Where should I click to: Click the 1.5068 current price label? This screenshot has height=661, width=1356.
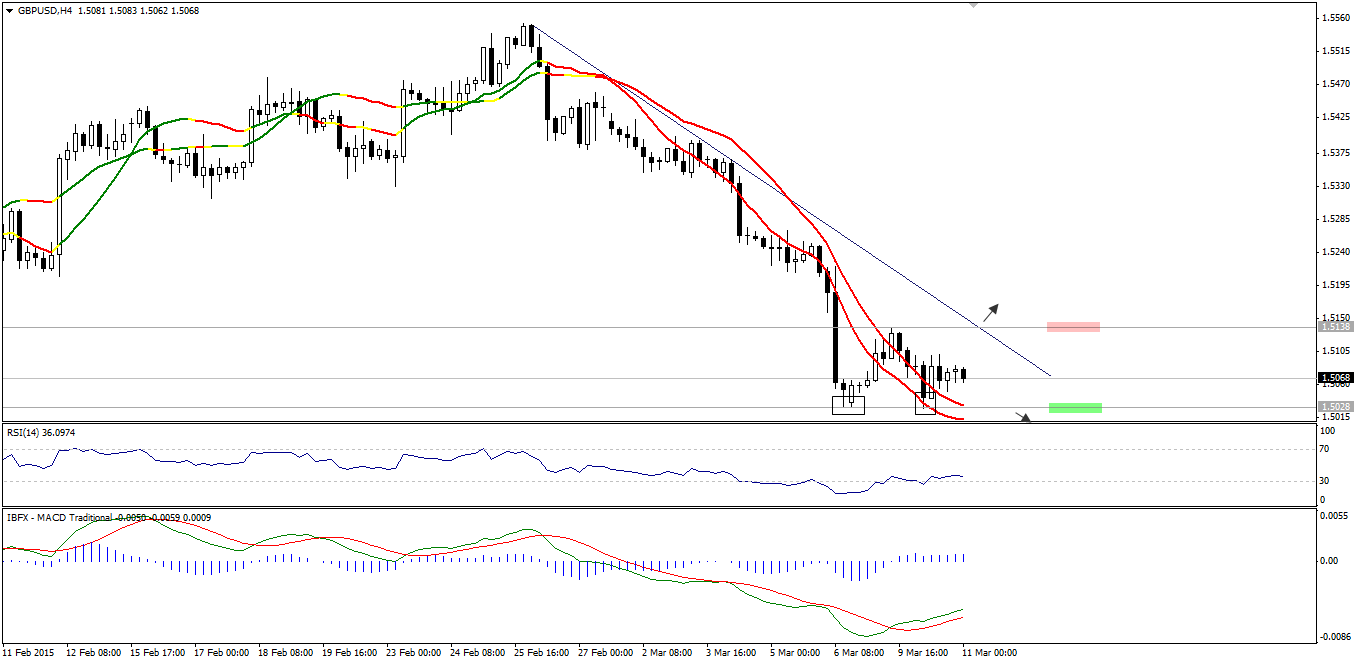click(x=1335, y=378)
